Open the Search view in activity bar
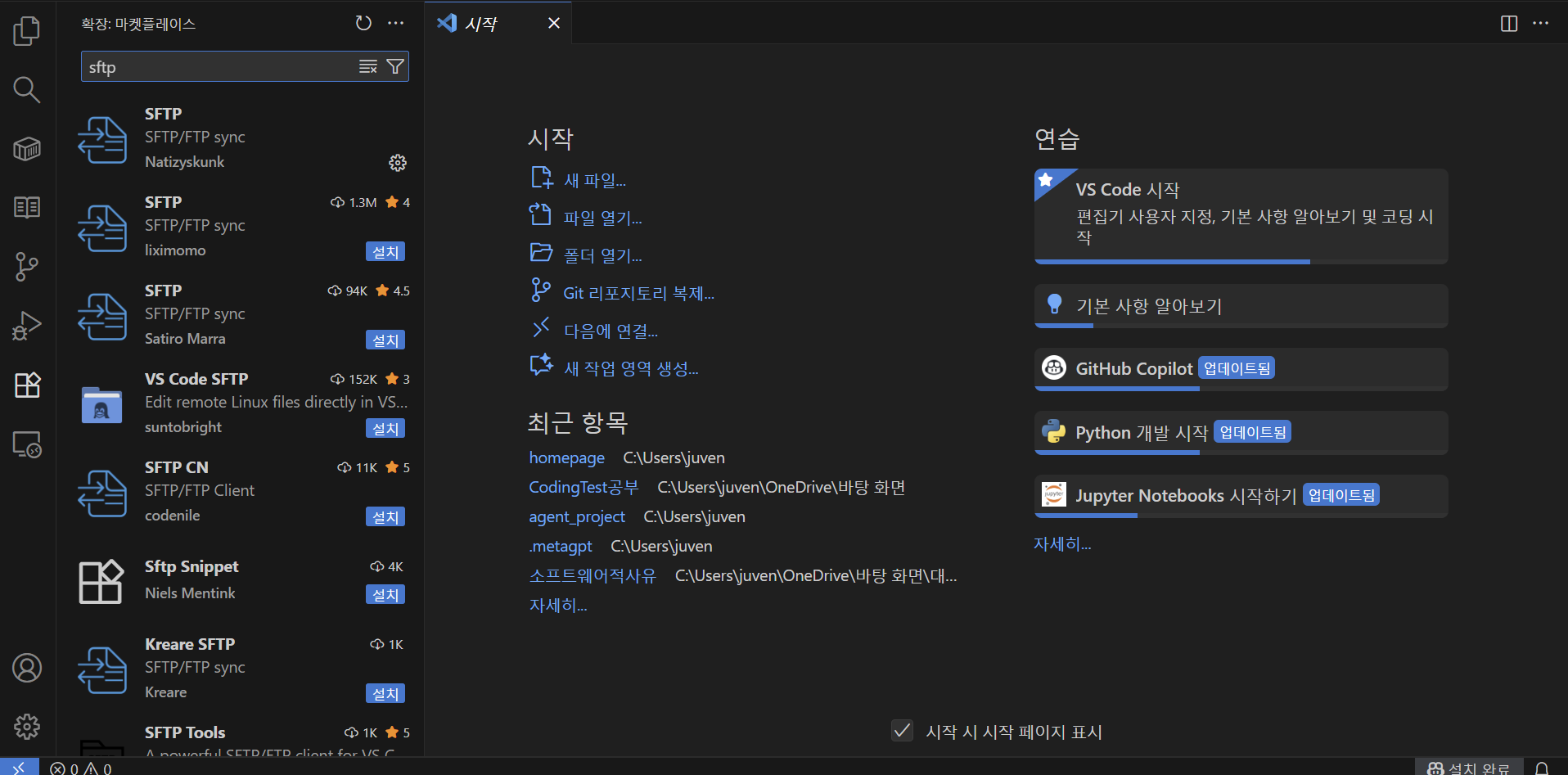 pos(27,90)
